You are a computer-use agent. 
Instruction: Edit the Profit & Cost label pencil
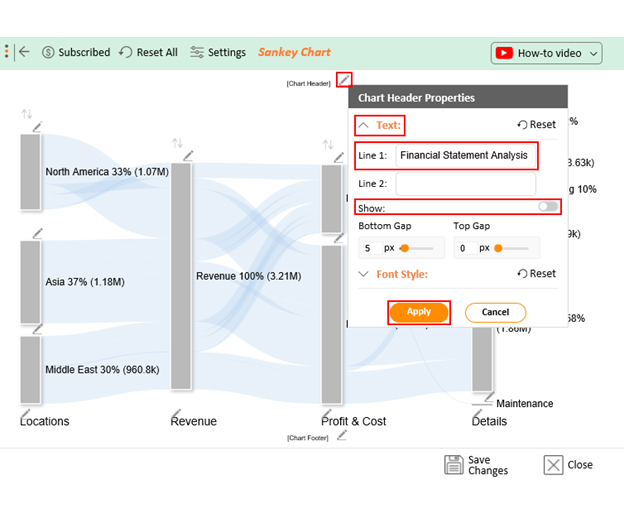click(x=327, y=414)
